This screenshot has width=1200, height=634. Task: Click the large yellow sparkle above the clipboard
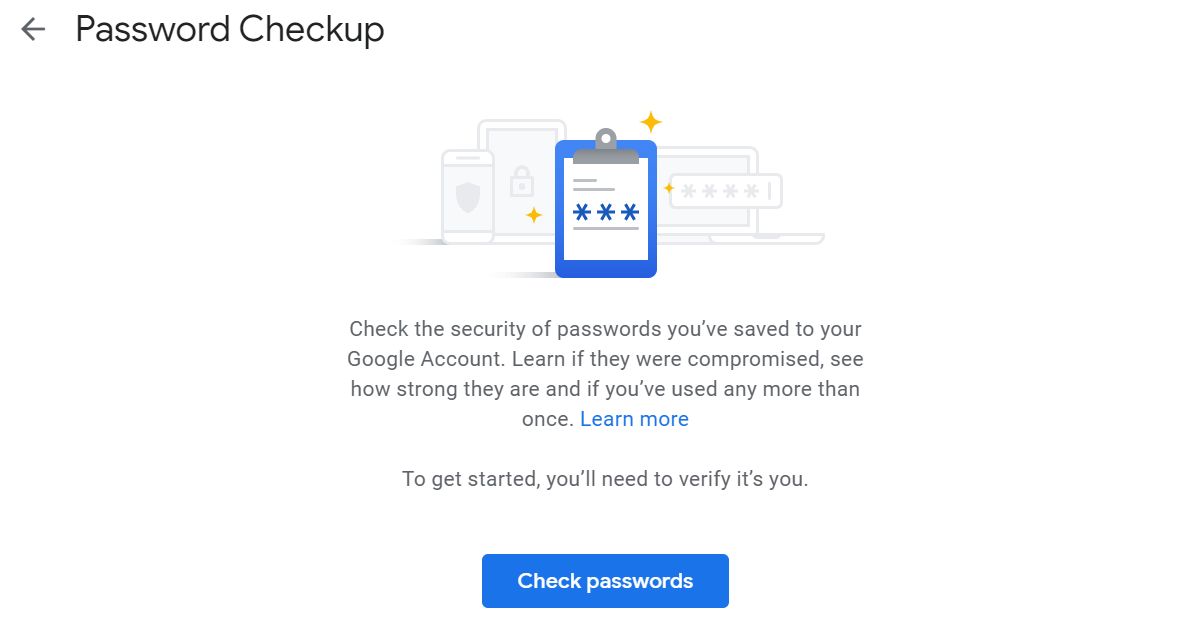(651, 122)
